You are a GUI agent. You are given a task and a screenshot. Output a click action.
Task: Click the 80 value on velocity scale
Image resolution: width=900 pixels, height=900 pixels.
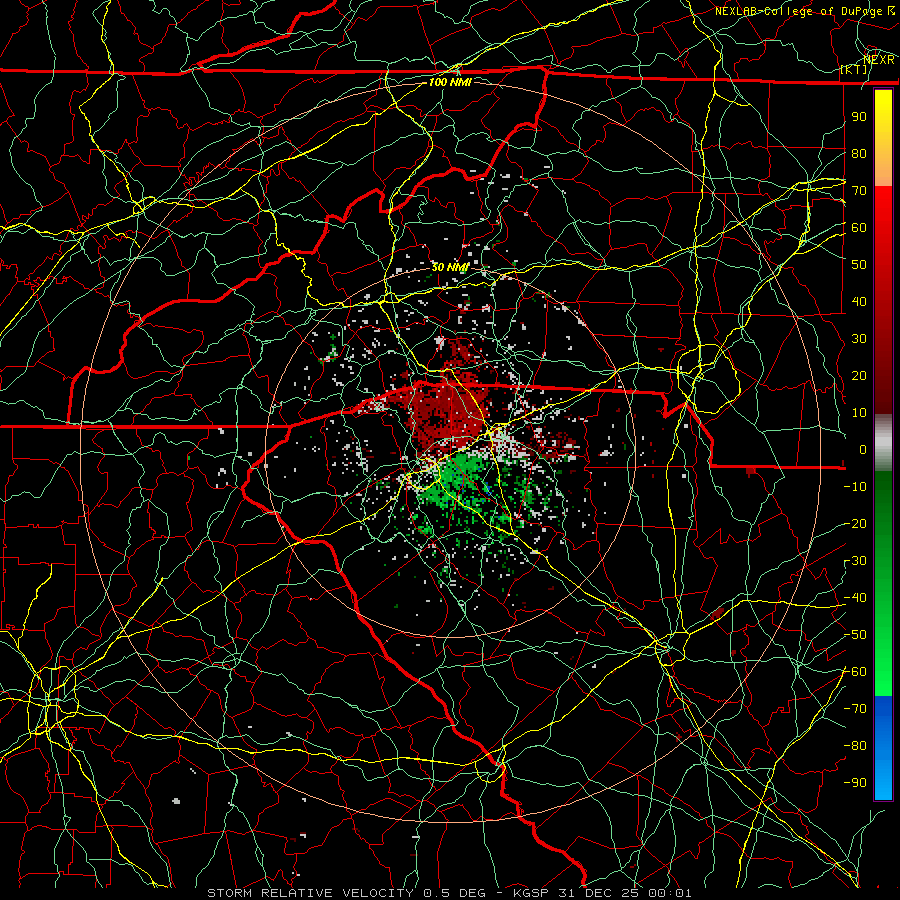click(859, 153)
